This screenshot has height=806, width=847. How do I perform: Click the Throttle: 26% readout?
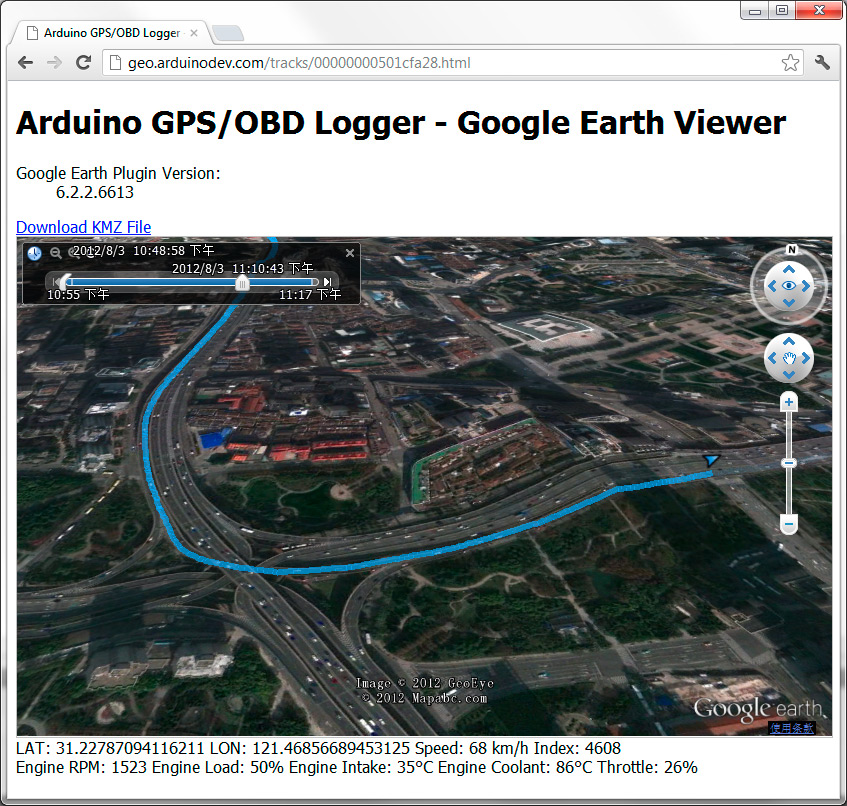point(648,768)
